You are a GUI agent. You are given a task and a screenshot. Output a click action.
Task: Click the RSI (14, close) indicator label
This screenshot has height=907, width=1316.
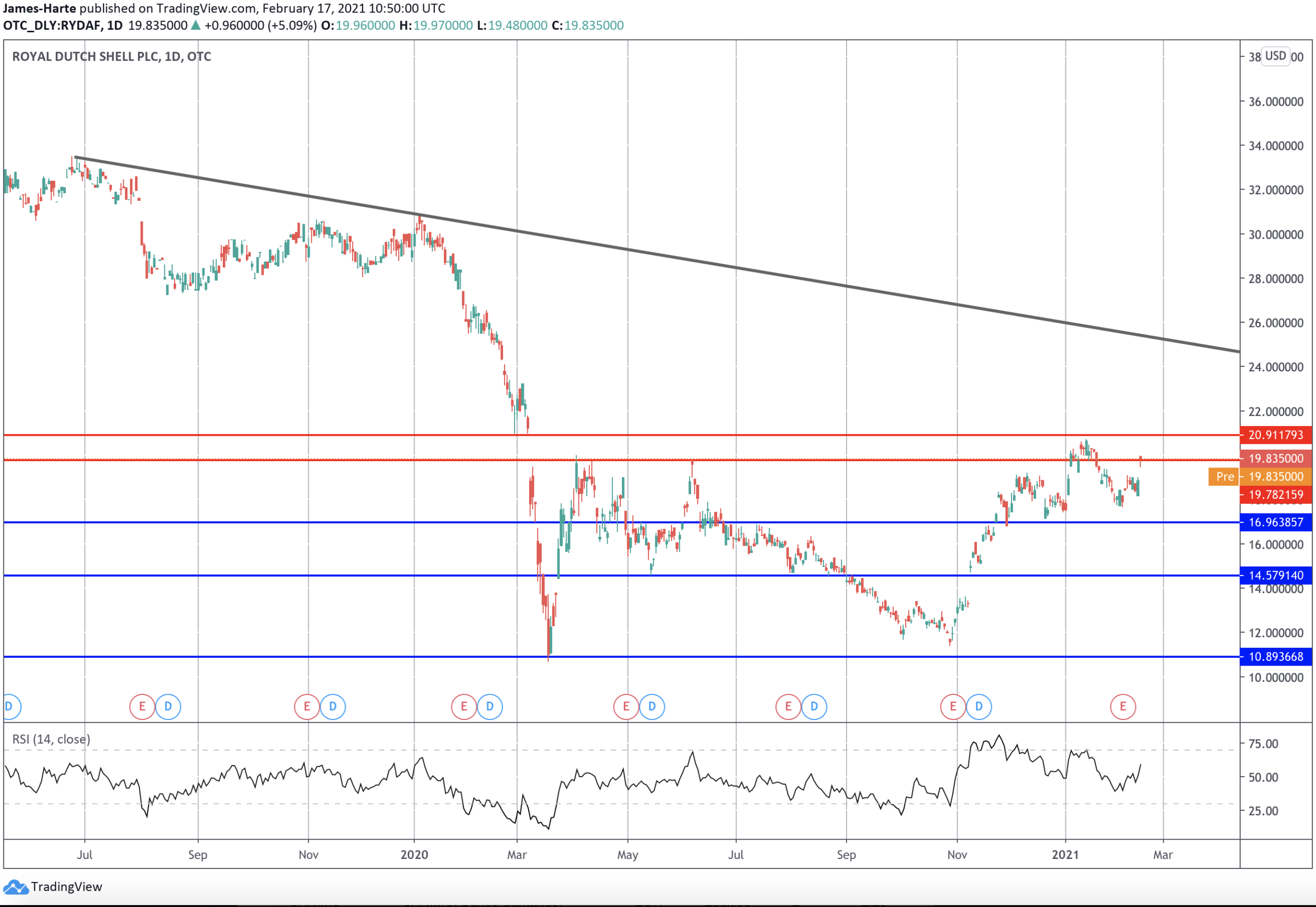click(51, 739)
